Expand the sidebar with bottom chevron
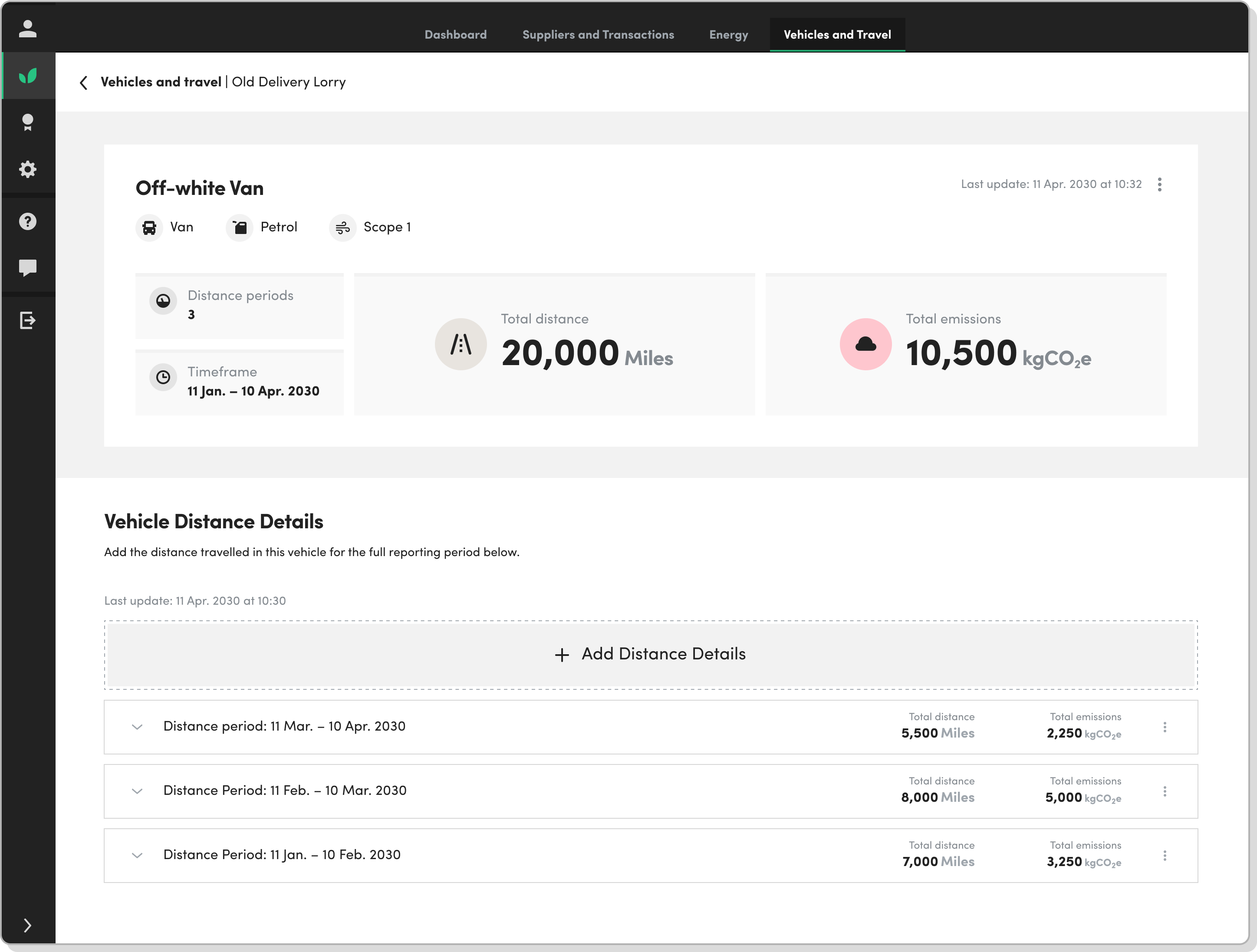Image resolution: width=1257 pixels, height=952 pixels. [27, 925]
